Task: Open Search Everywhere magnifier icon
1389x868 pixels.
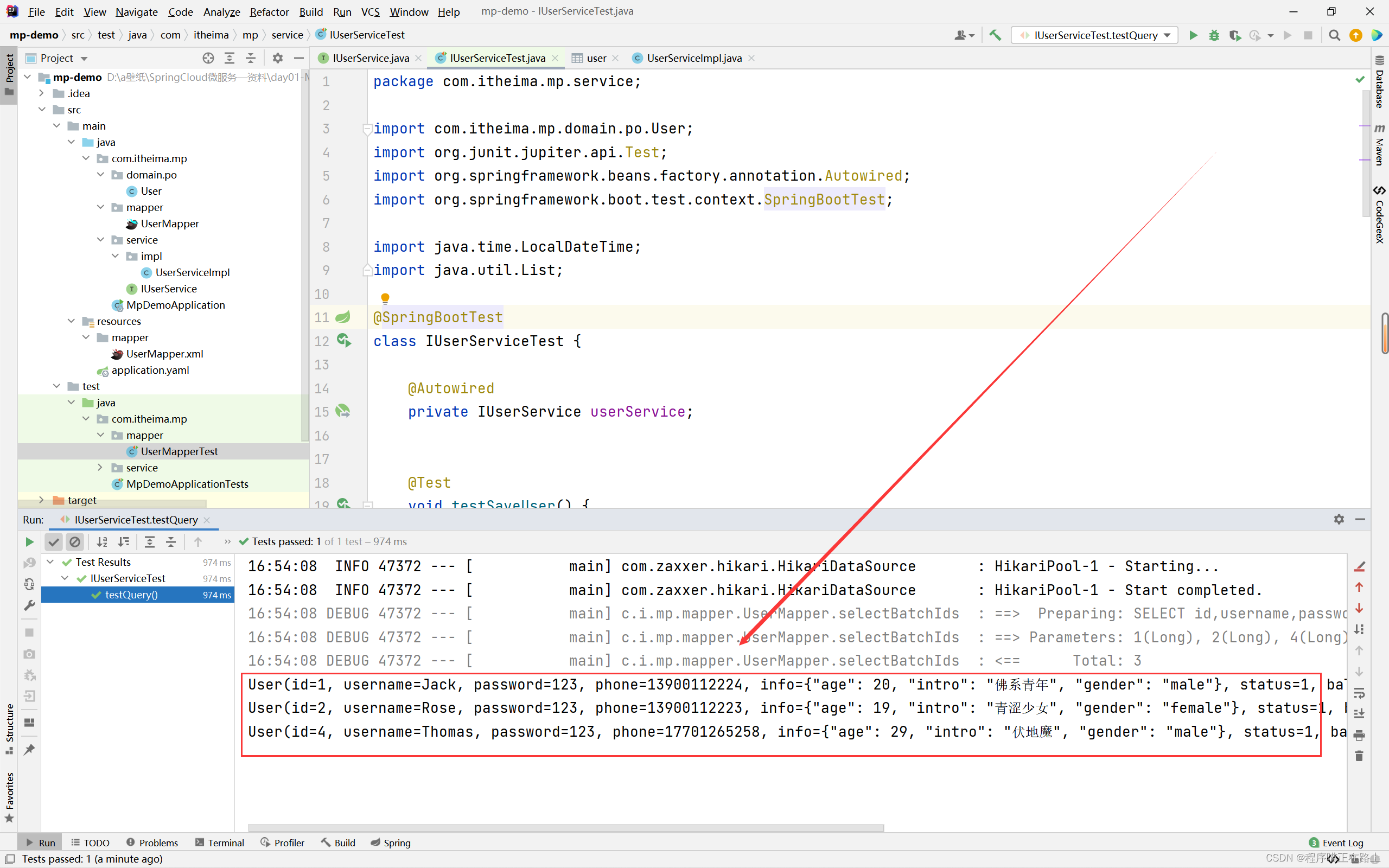Action: (1335, 35)
